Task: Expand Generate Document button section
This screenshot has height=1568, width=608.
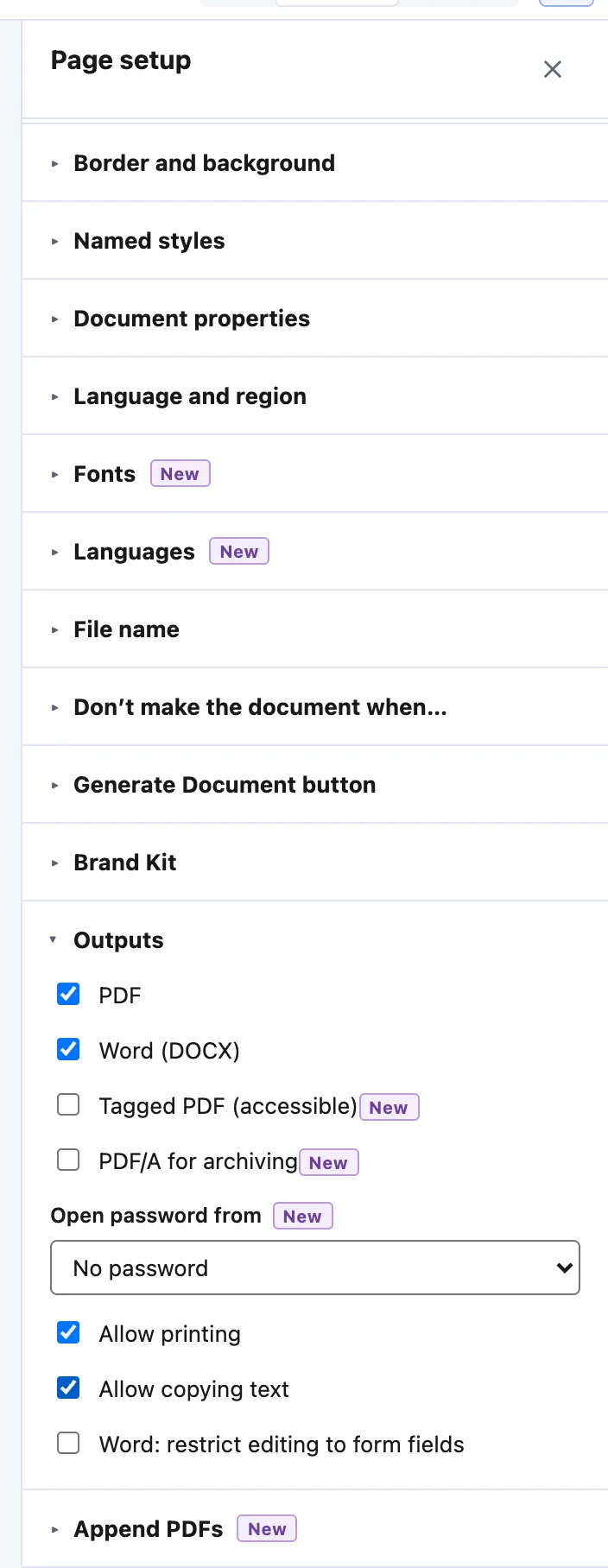Action: pyautogui.click(x=315, y=785)
